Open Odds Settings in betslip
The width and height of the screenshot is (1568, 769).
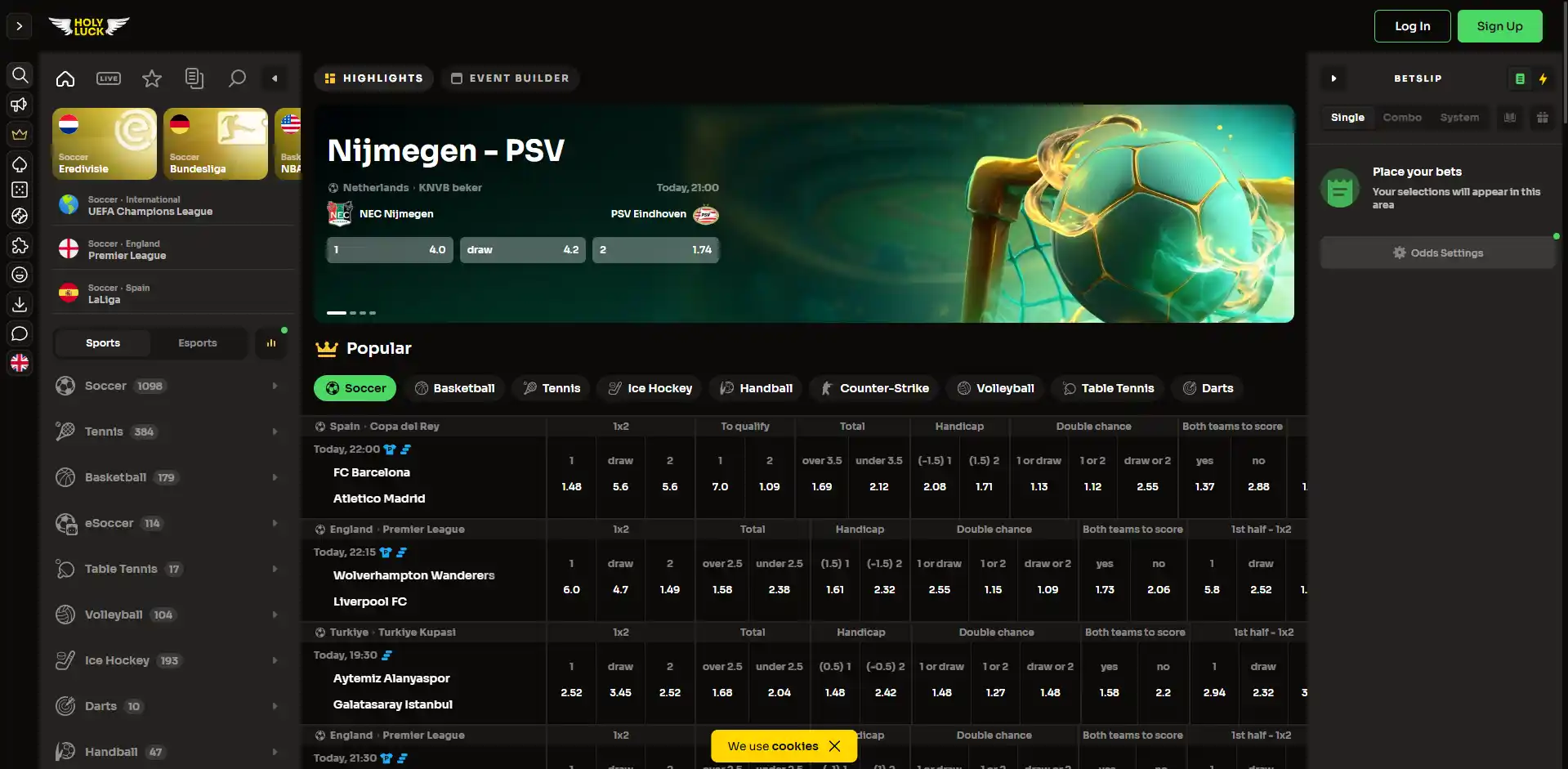(1437, 253)
